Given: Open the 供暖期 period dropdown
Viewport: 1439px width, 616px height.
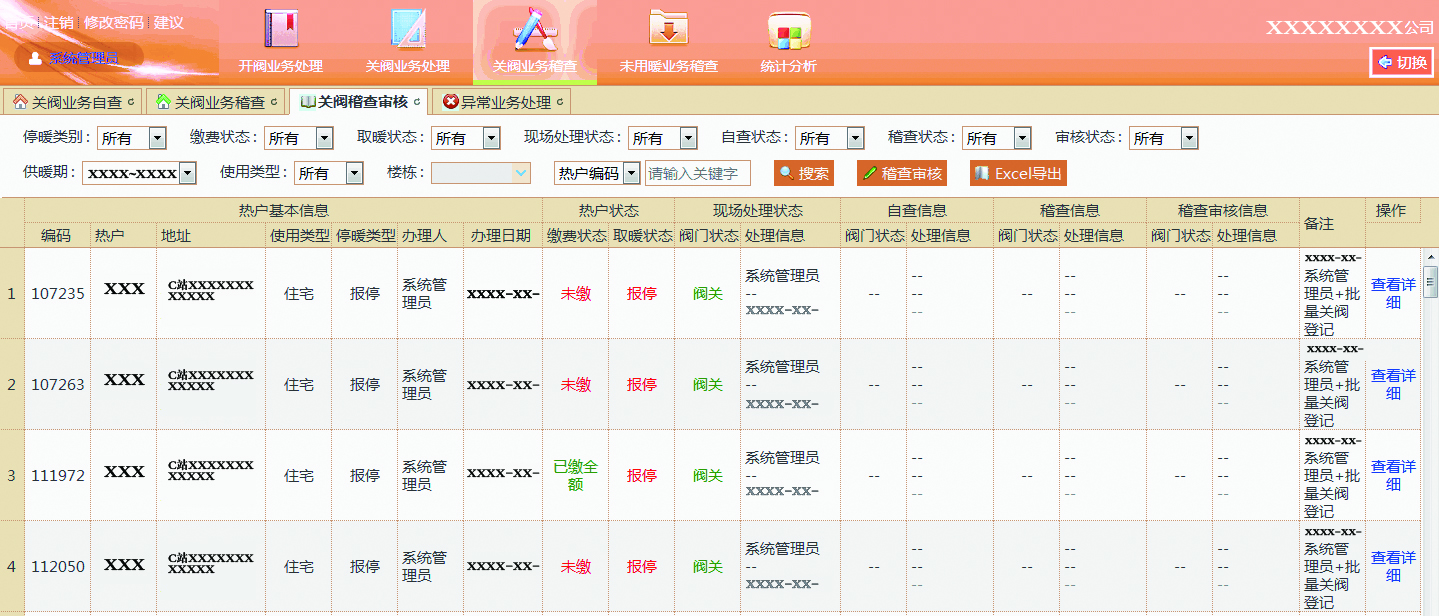Looking at the screenshot, I should click(x=187, y=174).
